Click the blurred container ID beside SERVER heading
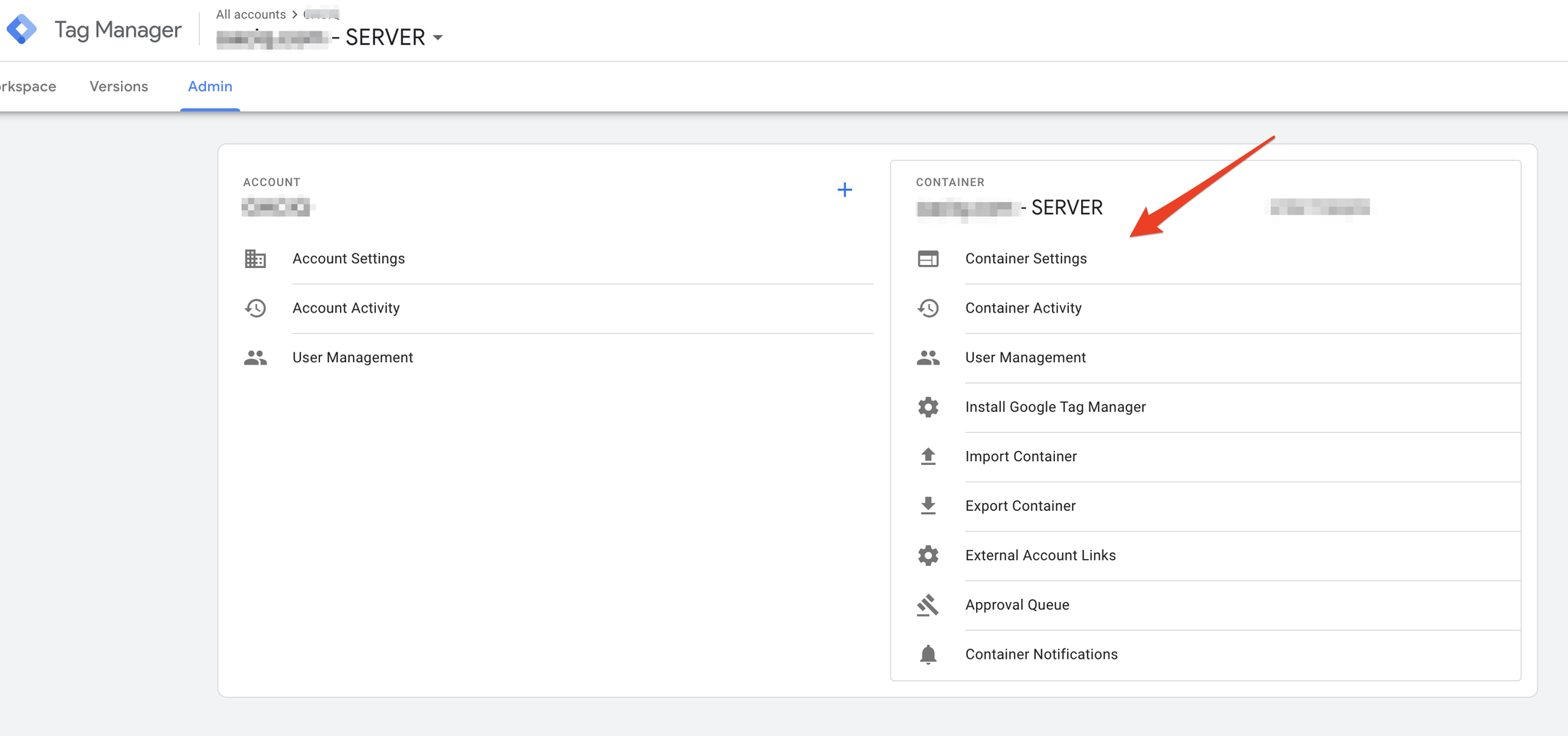 pos(1320,208)
